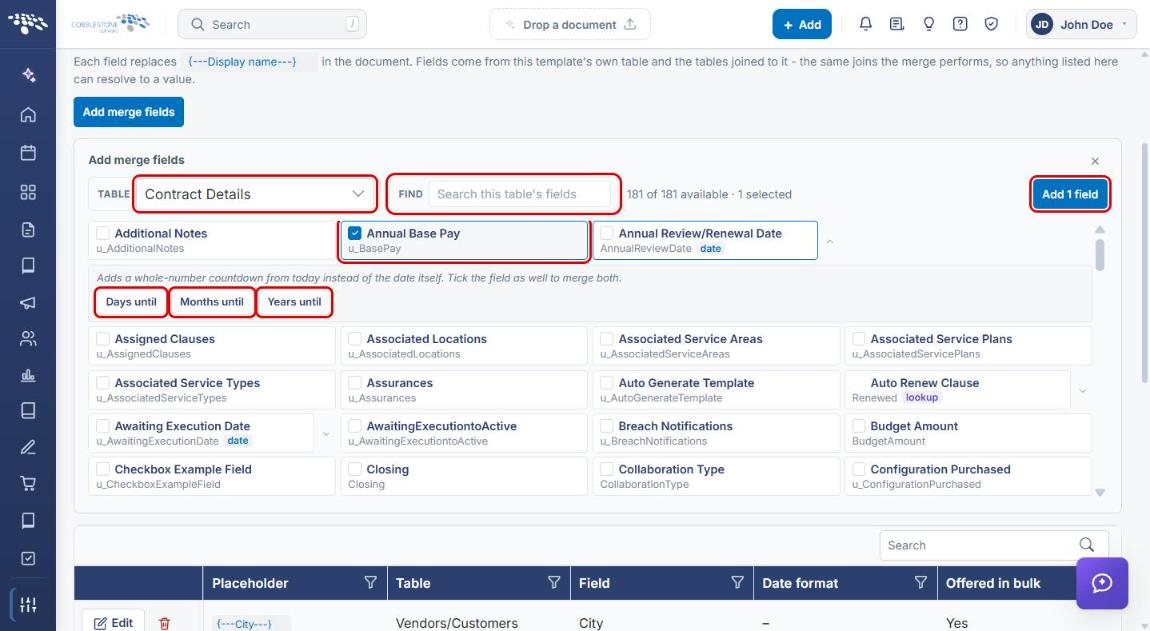Click the grid Search input field
Viewport: 1150px width, 631px height.
(x=979, y=545)
